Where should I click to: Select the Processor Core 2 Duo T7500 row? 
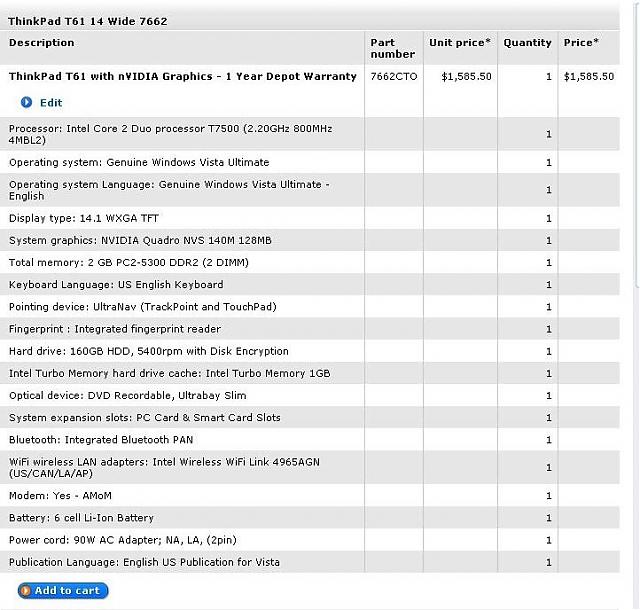(170, 134)
